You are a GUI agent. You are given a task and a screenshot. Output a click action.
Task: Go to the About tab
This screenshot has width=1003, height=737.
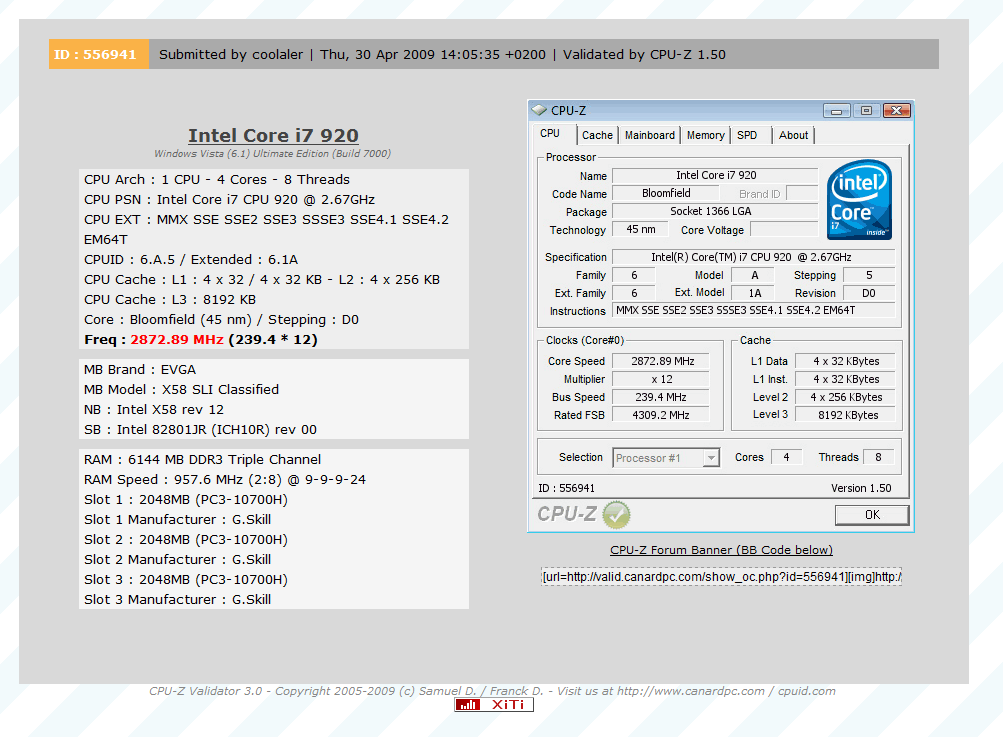pos(793,135)
